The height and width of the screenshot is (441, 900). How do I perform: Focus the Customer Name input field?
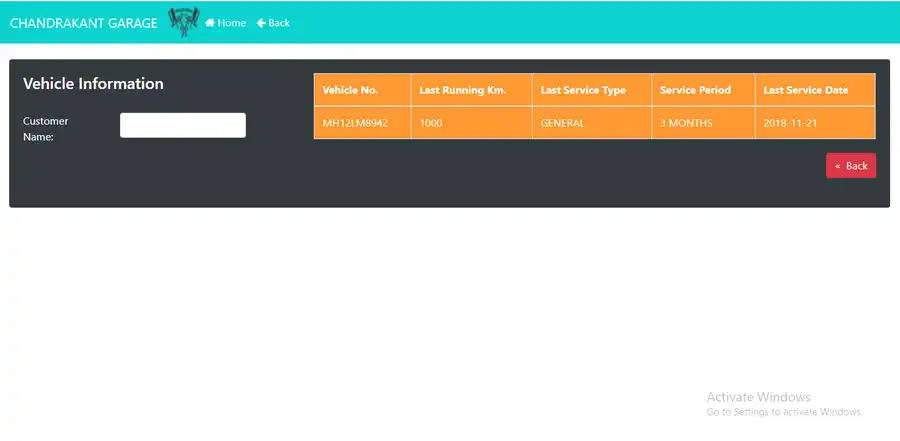click(182, 125)
